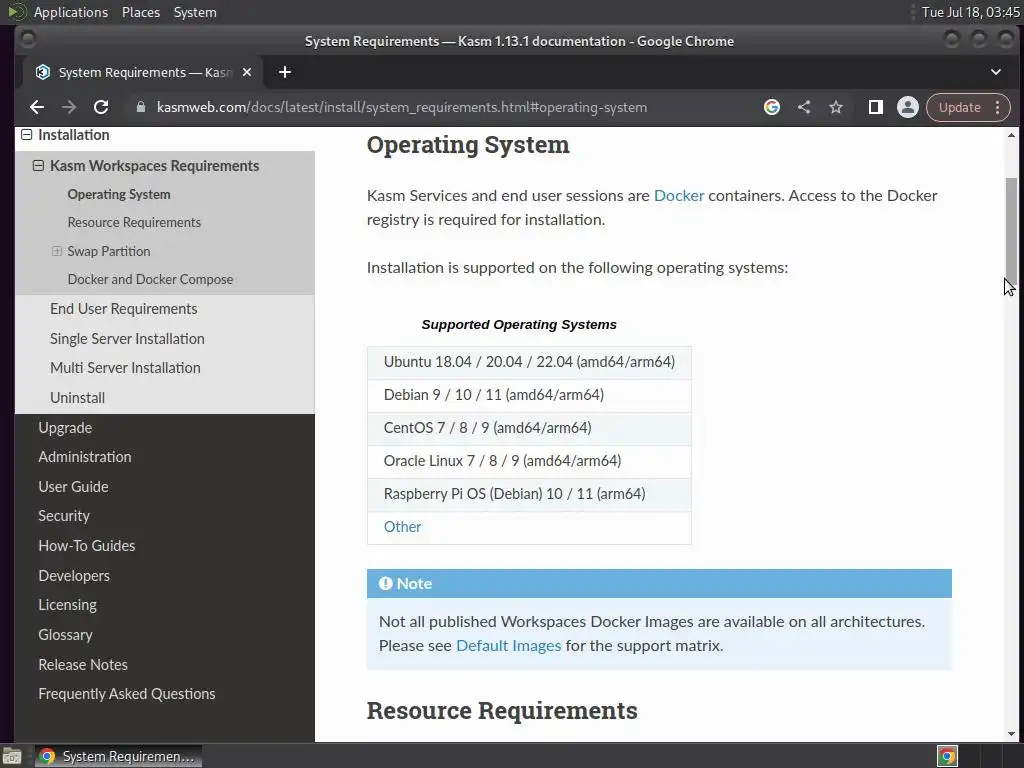Open the Applications menu
The width and height of the screenshot is (1024, 768).
(70, 12)
